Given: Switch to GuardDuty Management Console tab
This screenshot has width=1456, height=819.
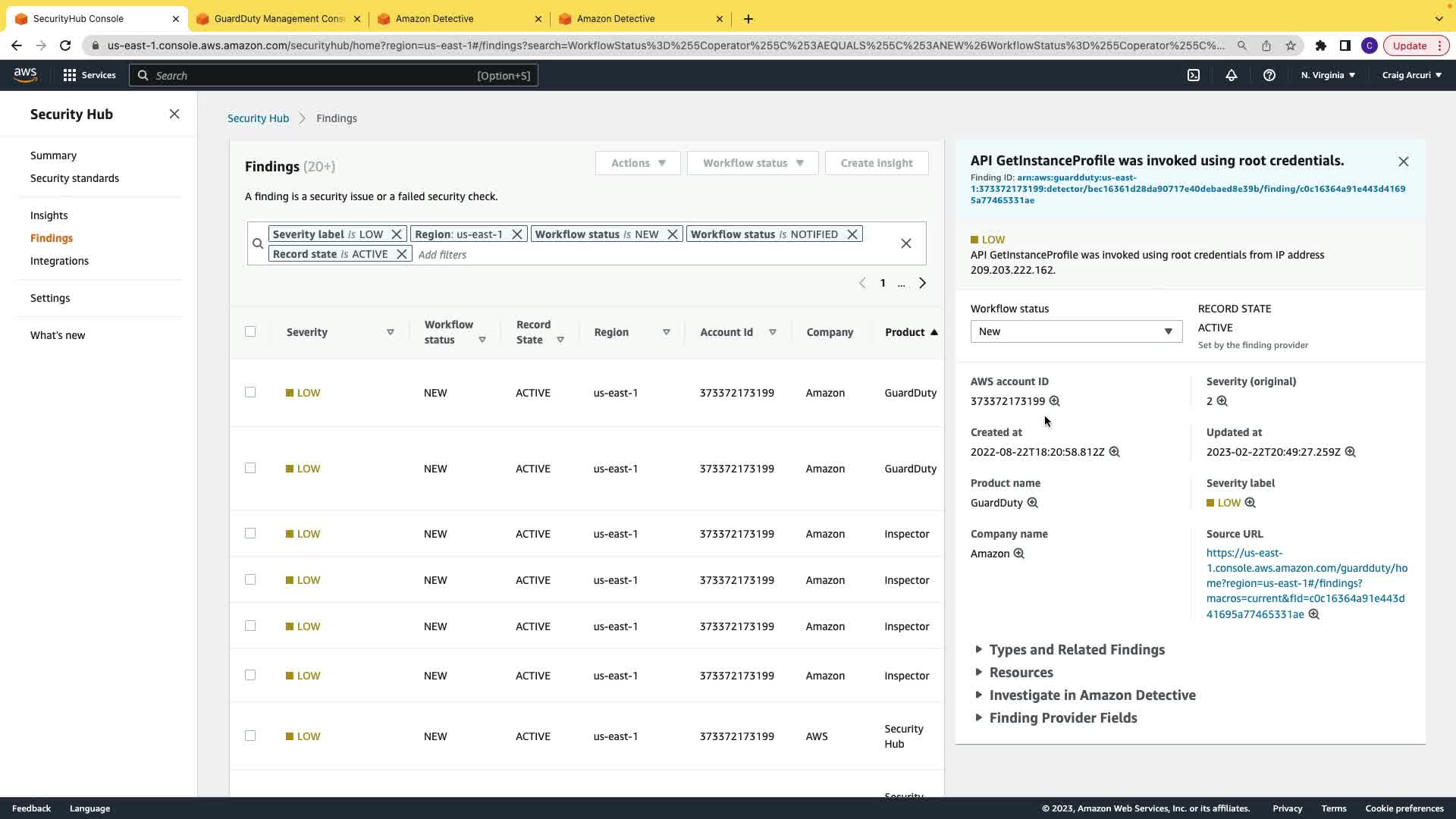Looking at the screenshot, I should coord(279,19).
